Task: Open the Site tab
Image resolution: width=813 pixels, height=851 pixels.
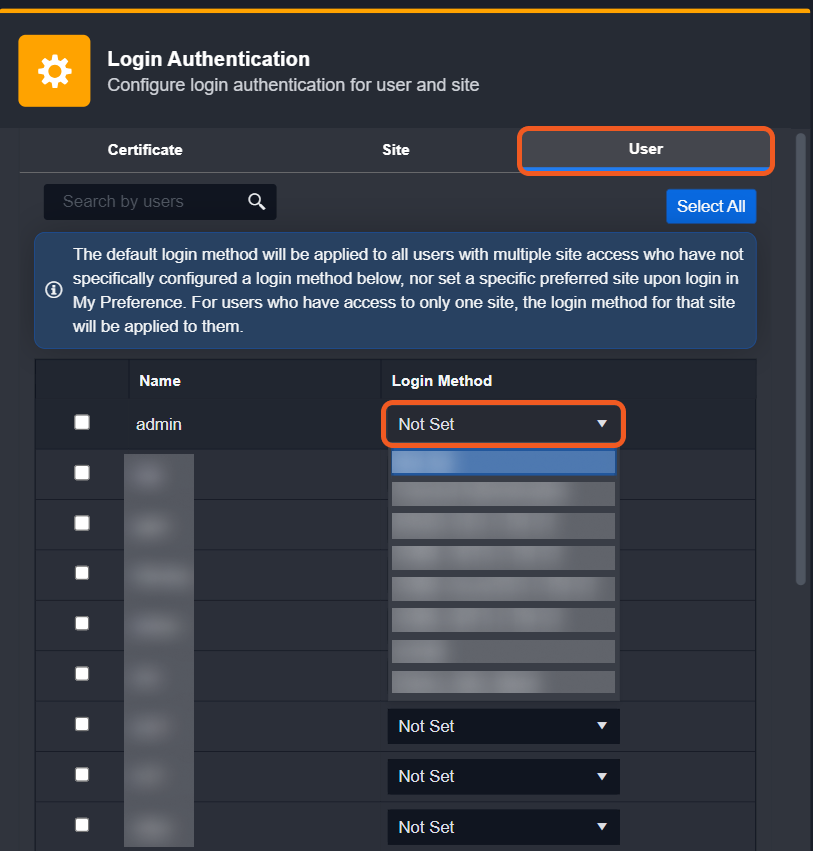Action: click(x=395, y=150)
